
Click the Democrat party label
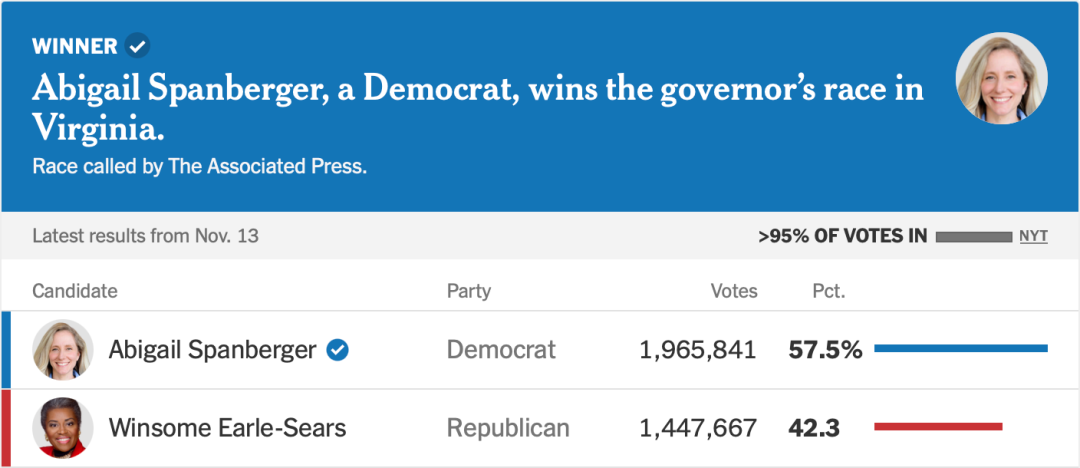tap(501, 350)
